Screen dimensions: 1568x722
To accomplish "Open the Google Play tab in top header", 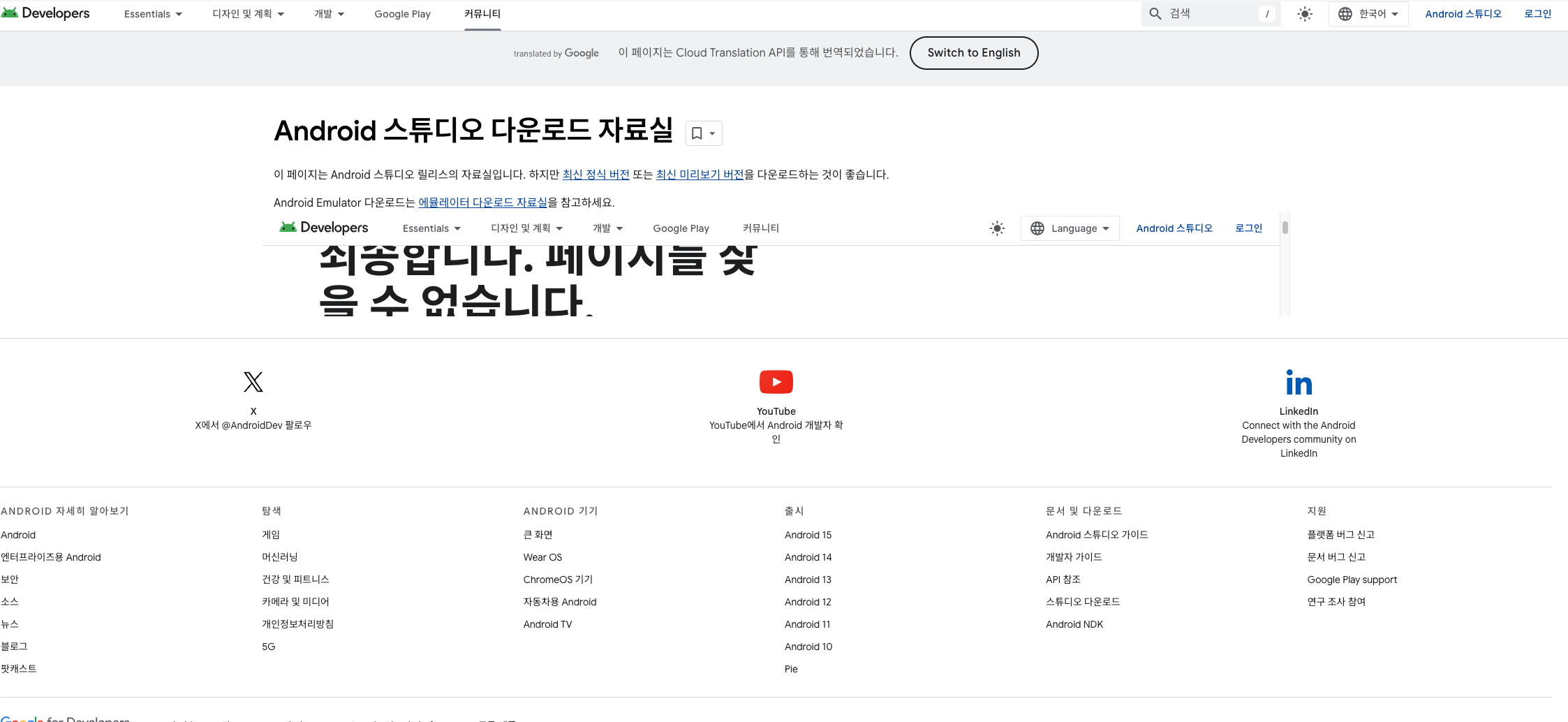I will [402, 14].
